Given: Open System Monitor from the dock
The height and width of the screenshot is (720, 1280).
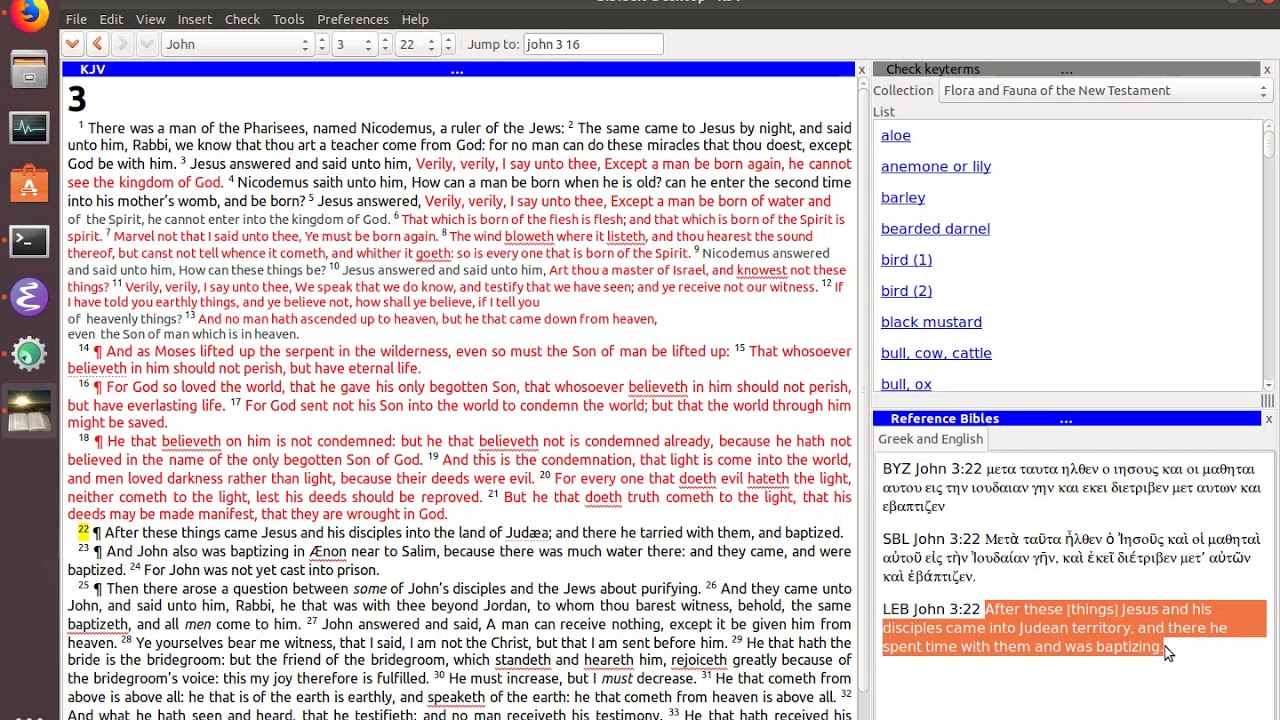Looking at the screenshot, I should pos(29,128).
